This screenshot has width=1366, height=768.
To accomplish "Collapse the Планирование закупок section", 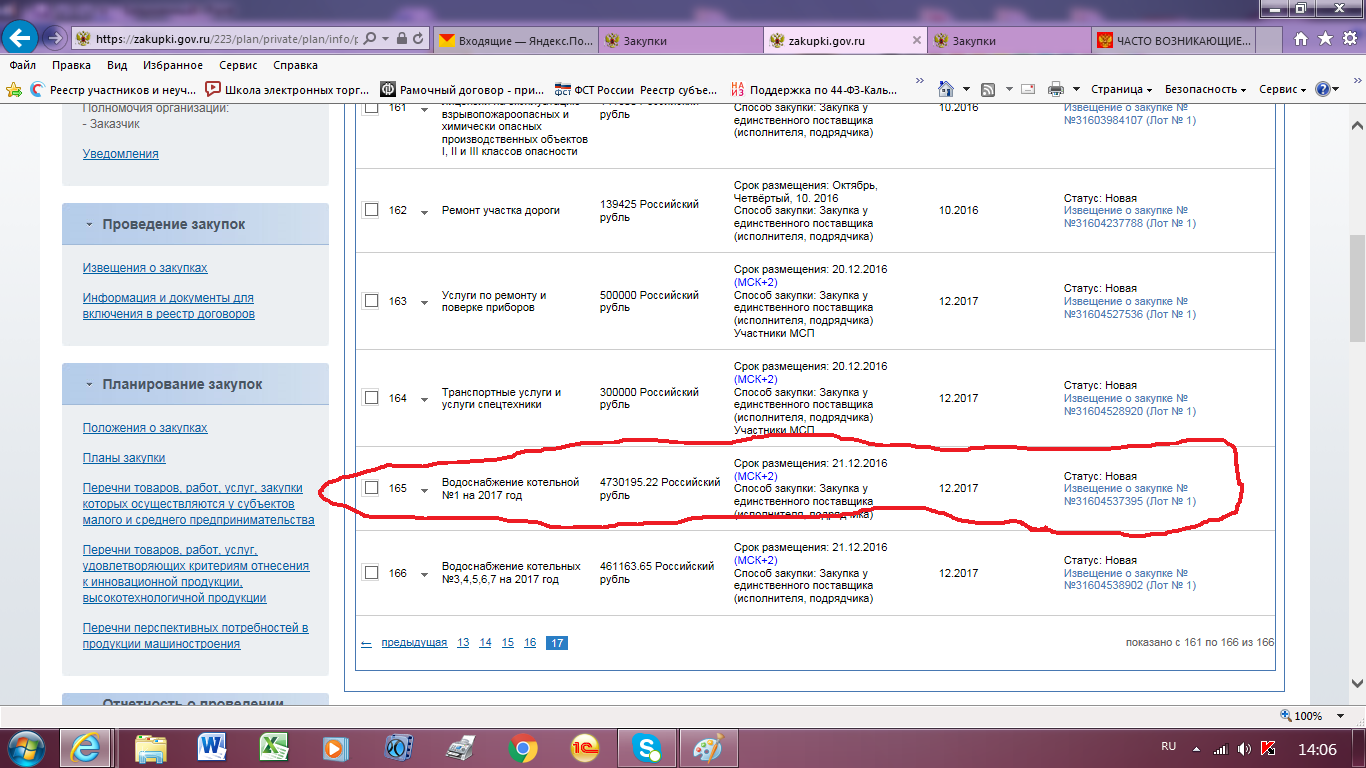I will [89, 384].
